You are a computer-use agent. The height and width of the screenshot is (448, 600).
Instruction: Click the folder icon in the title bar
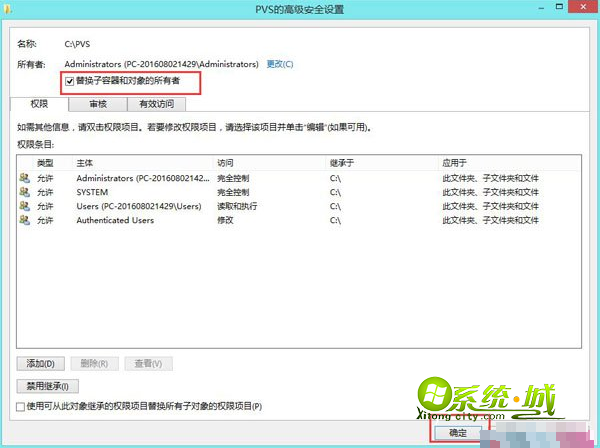8,8
